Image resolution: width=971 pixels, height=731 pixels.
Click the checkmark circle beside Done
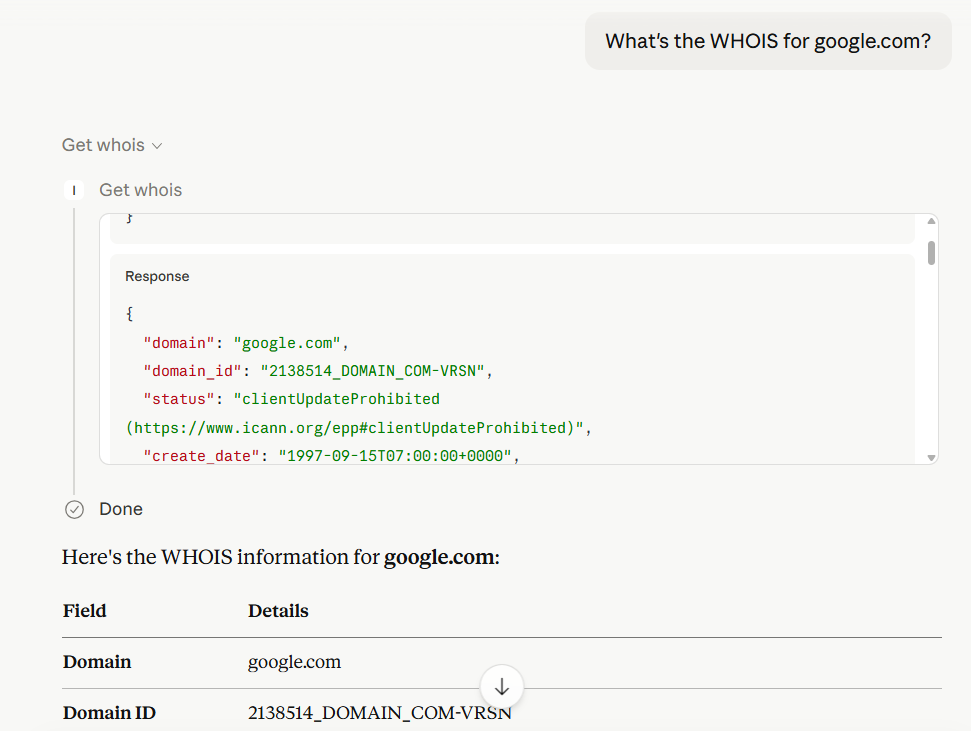[74, 509]
